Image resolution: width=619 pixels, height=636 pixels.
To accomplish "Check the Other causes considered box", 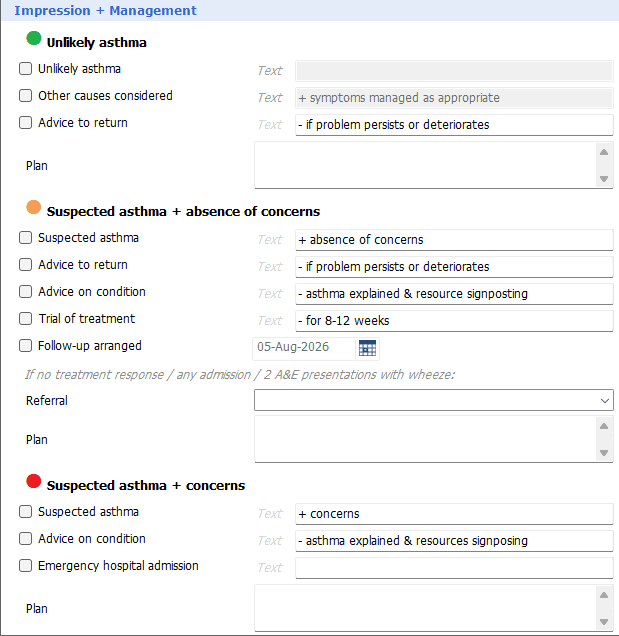I will [26, 96].
